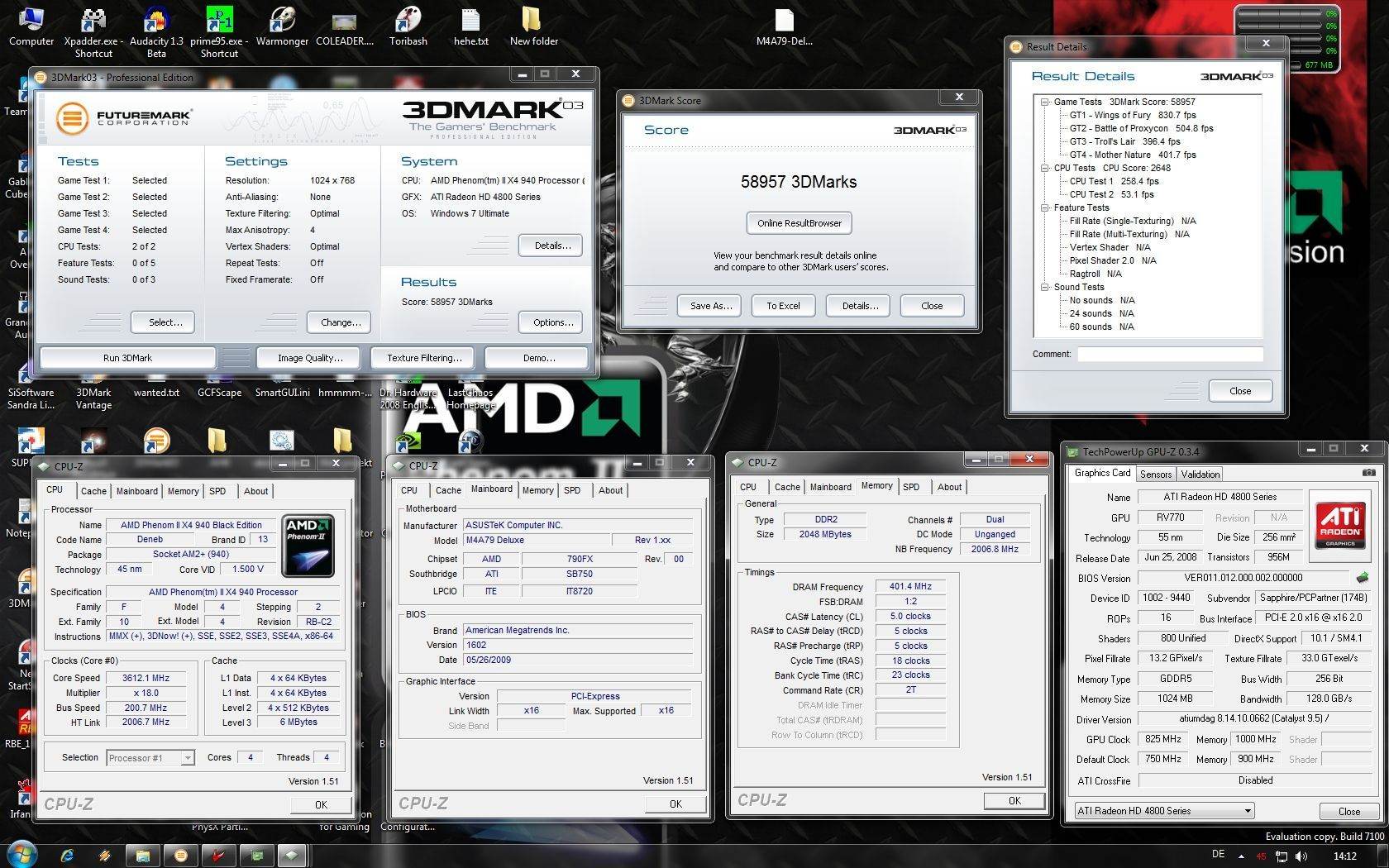
Task: Click the AMD Phenom II logo in CPU-Z
Action: click(x=308, y=546)
